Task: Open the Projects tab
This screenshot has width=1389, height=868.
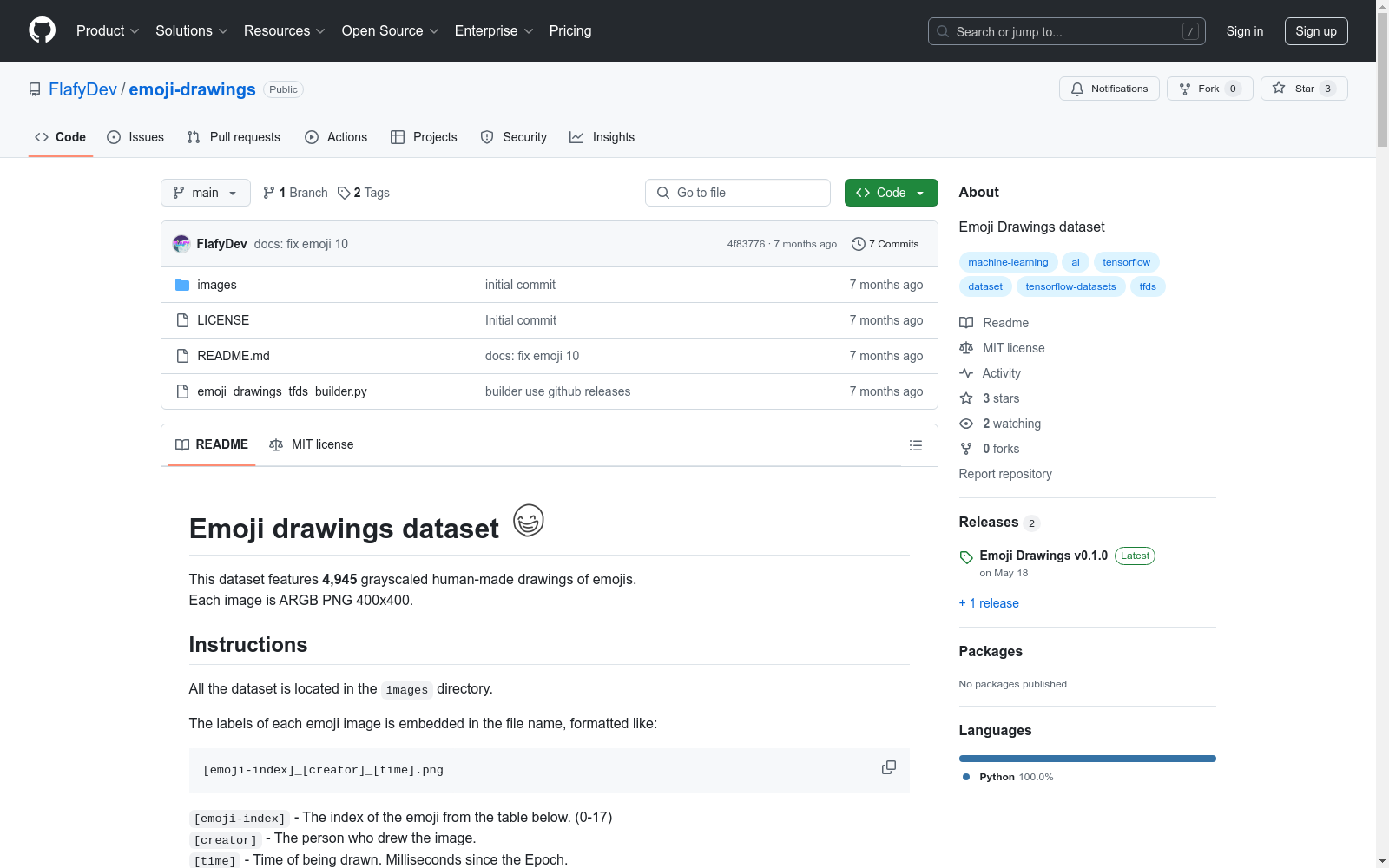Action: pos(424,137)
